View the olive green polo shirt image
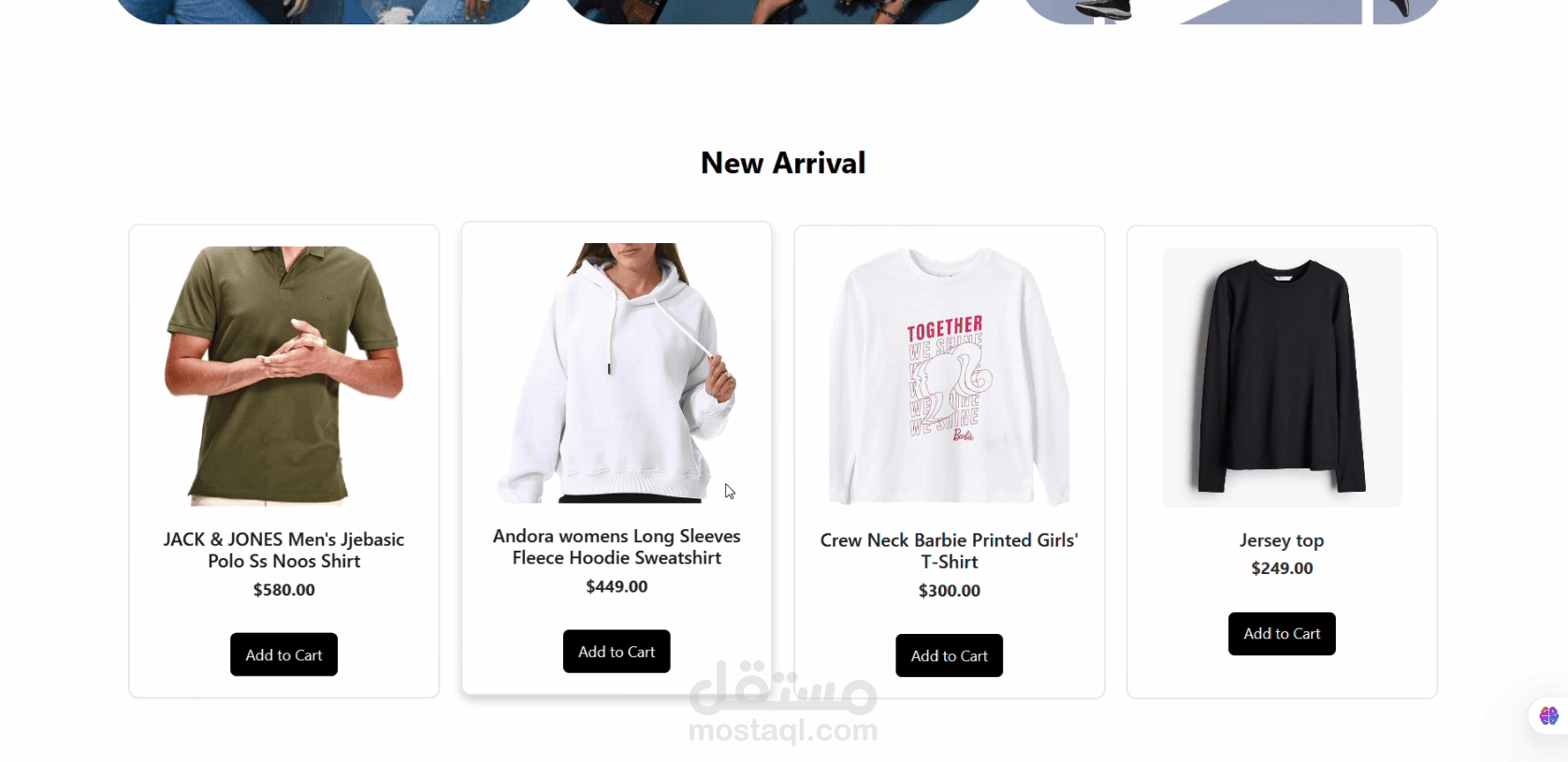1568x762 pixels. coord(283,377)
